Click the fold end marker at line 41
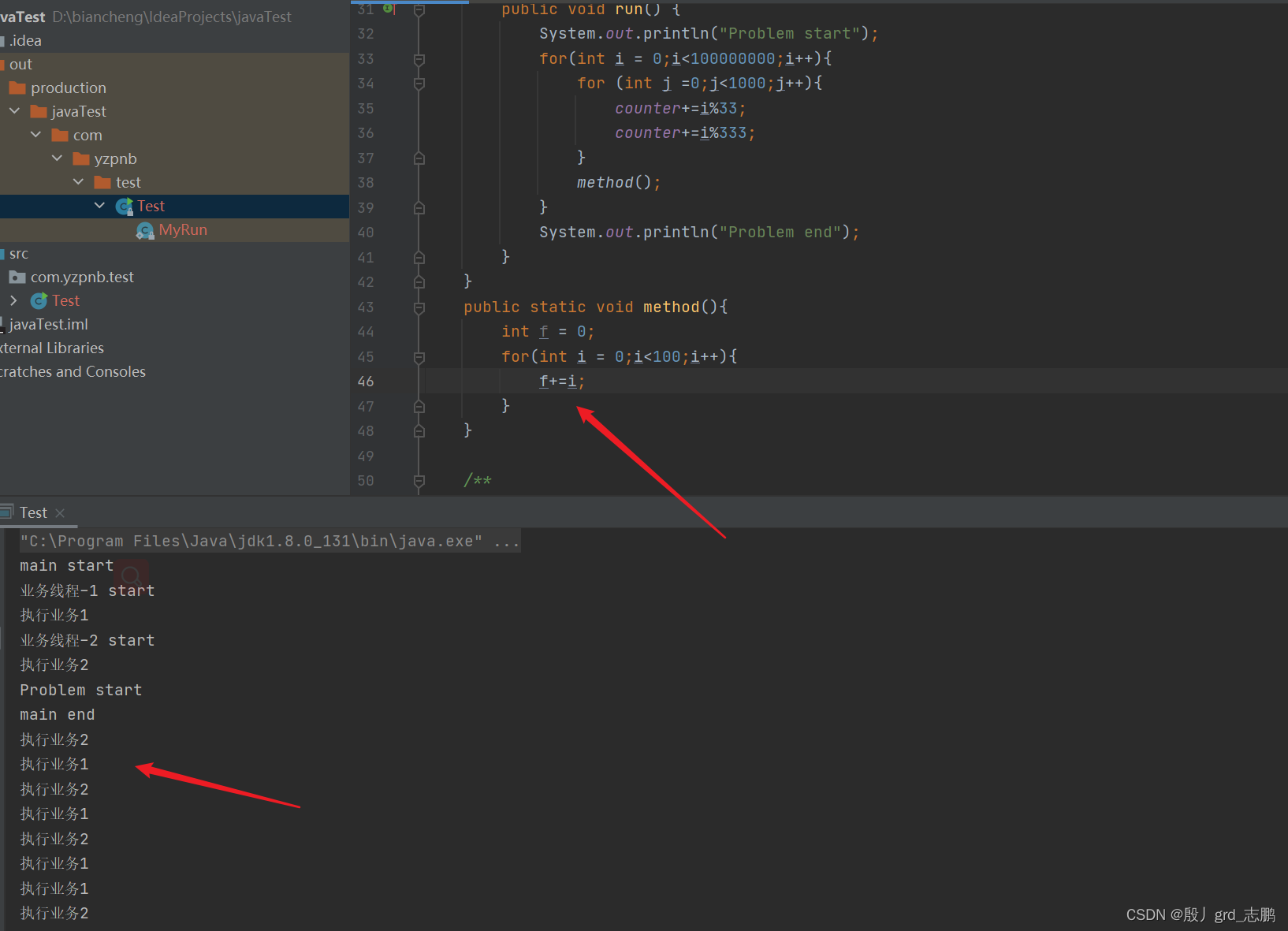 coord(419,258)
